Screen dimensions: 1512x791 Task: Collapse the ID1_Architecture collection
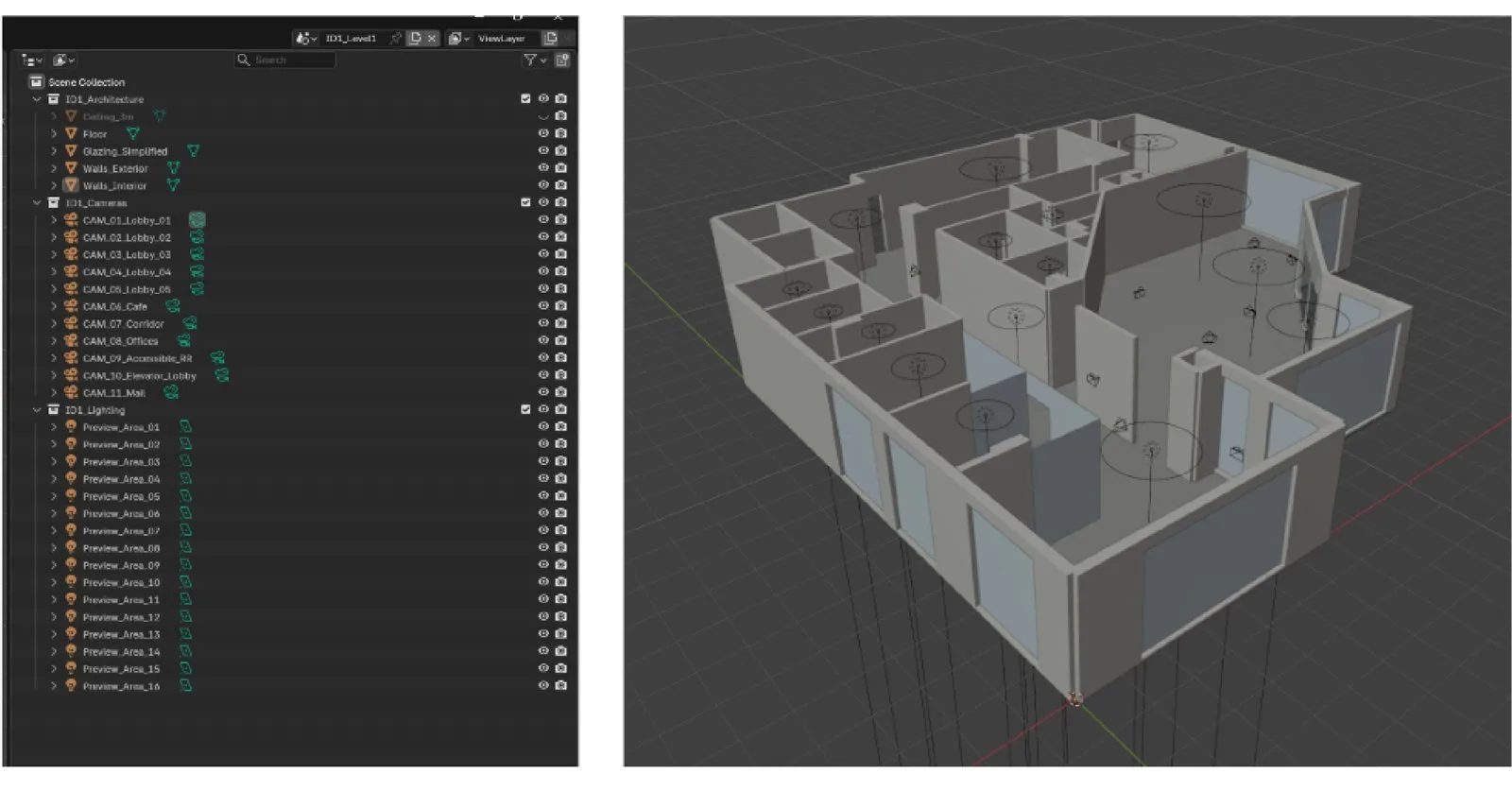click(38, 99)
